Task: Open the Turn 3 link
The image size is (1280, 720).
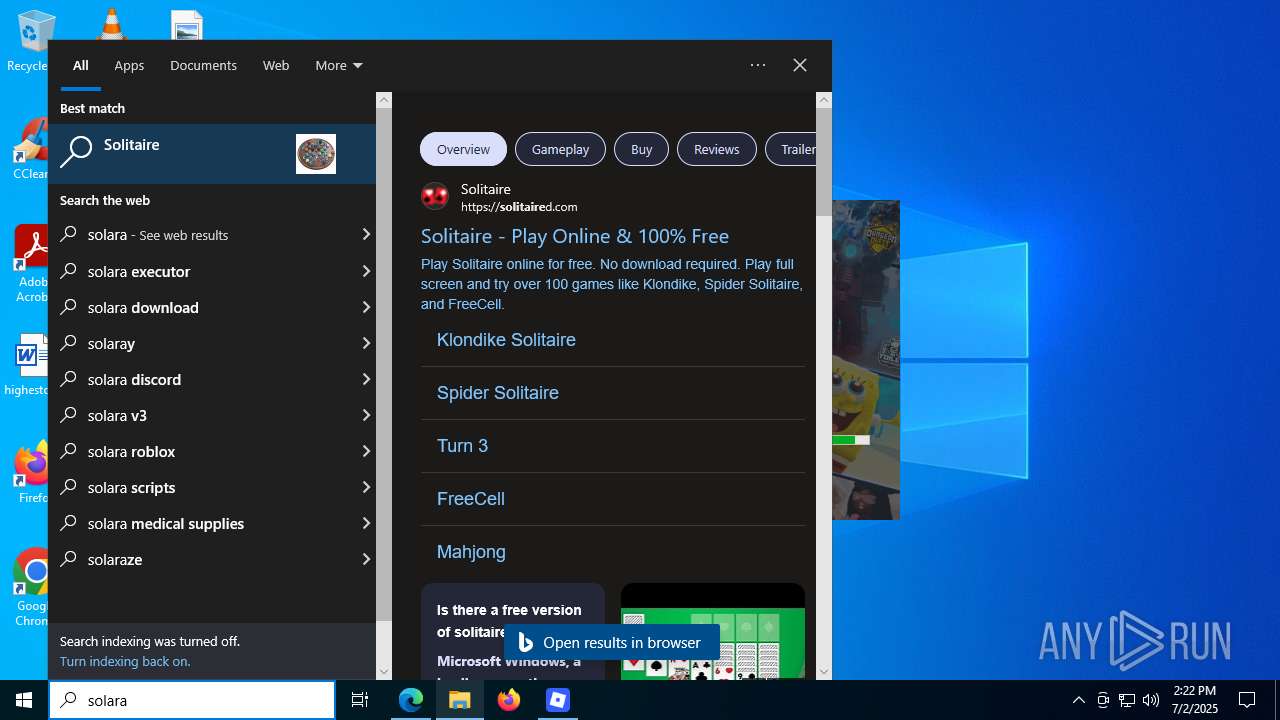Action: [x=463, y=446]
